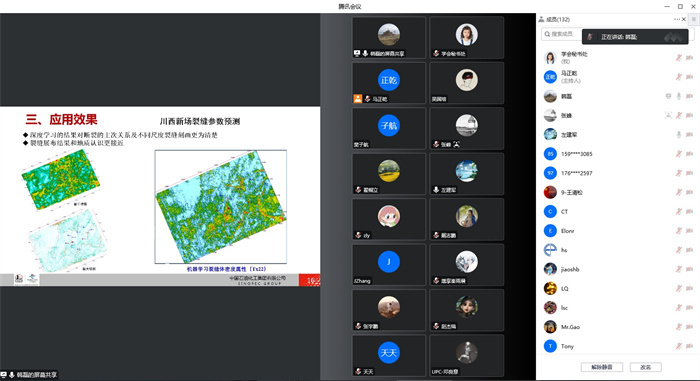Toggle the muted microphone icon for CT
The height and width of the screenshot is (381, 700).
tap(679, 211)
